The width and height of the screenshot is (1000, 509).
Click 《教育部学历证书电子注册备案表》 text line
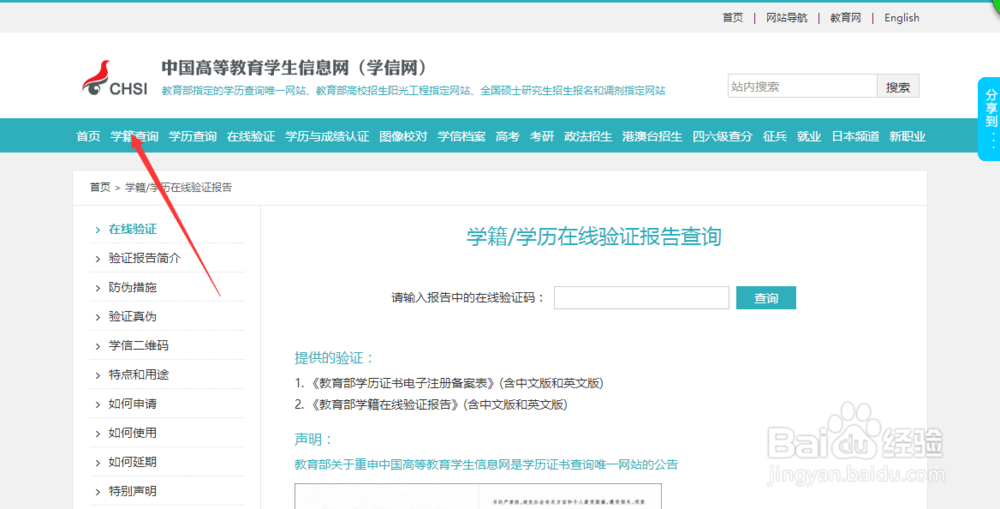(449, 383)
